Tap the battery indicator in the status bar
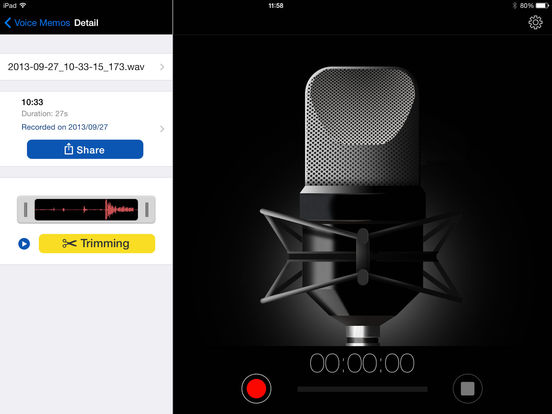This screenshot has width=552, height=414. [542, 6]
